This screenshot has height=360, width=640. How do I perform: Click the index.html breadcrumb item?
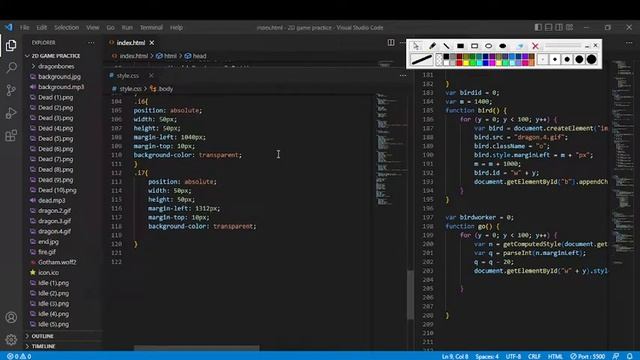pyautogui.click(x=130, y=56)
